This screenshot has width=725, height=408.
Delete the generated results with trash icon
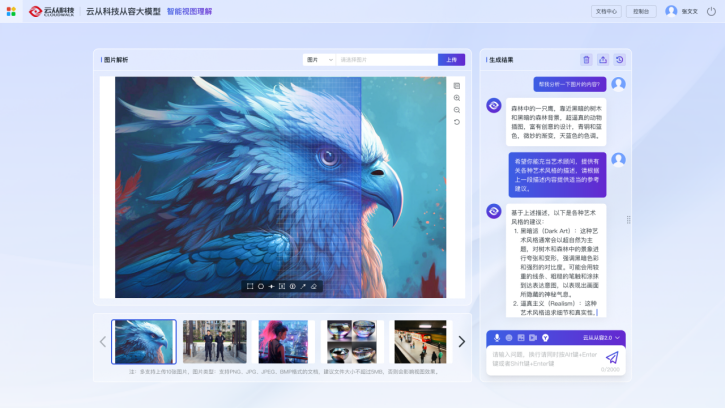click(586, 60)
